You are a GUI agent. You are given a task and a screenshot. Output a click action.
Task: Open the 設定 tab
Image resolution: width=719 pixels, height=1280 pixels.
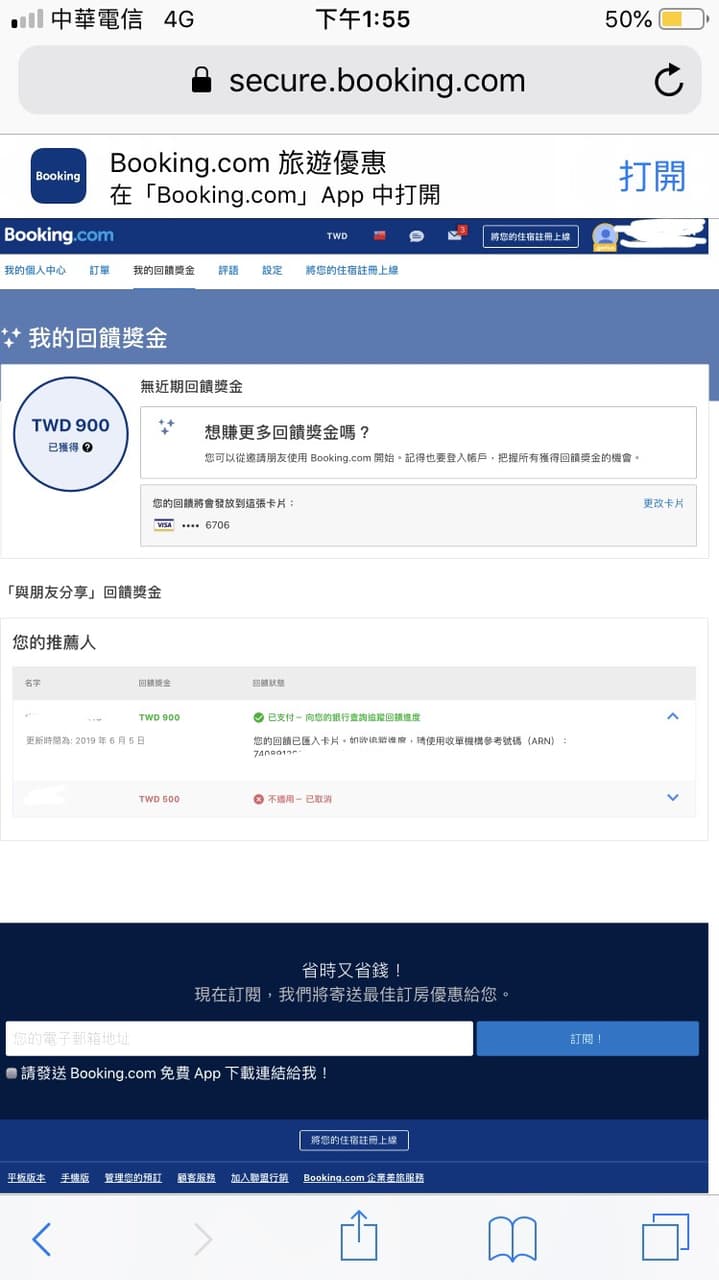click(x=272, y=271)
